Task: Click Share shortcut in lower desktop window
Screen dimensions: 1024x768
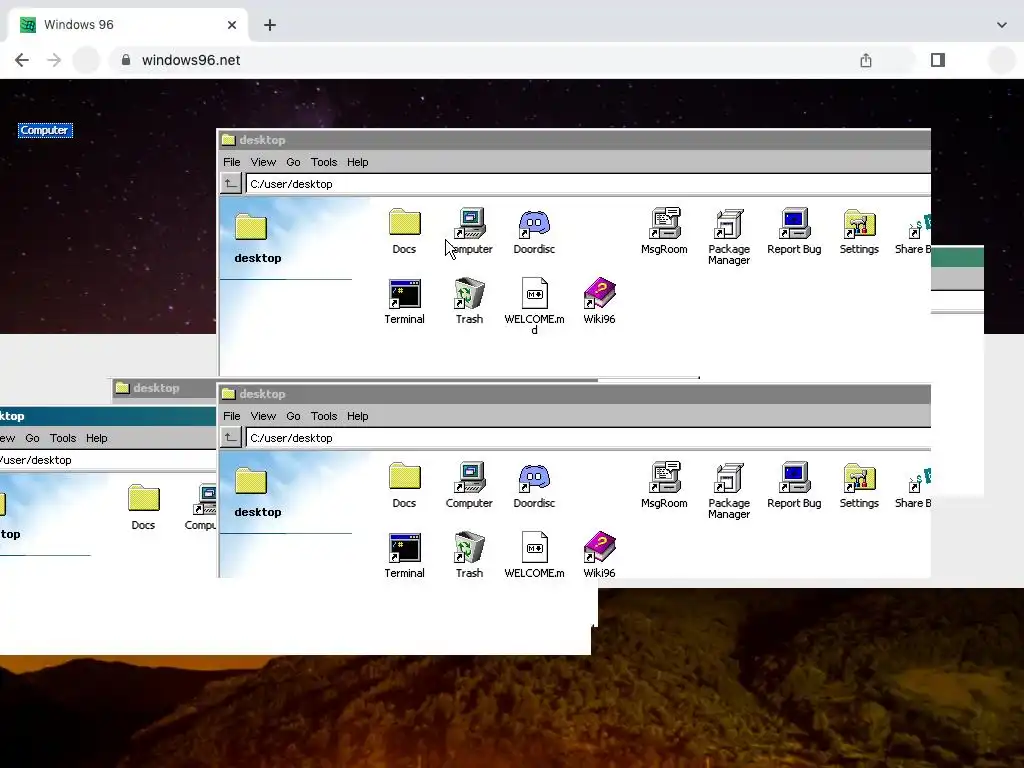Action: (914, 487)
